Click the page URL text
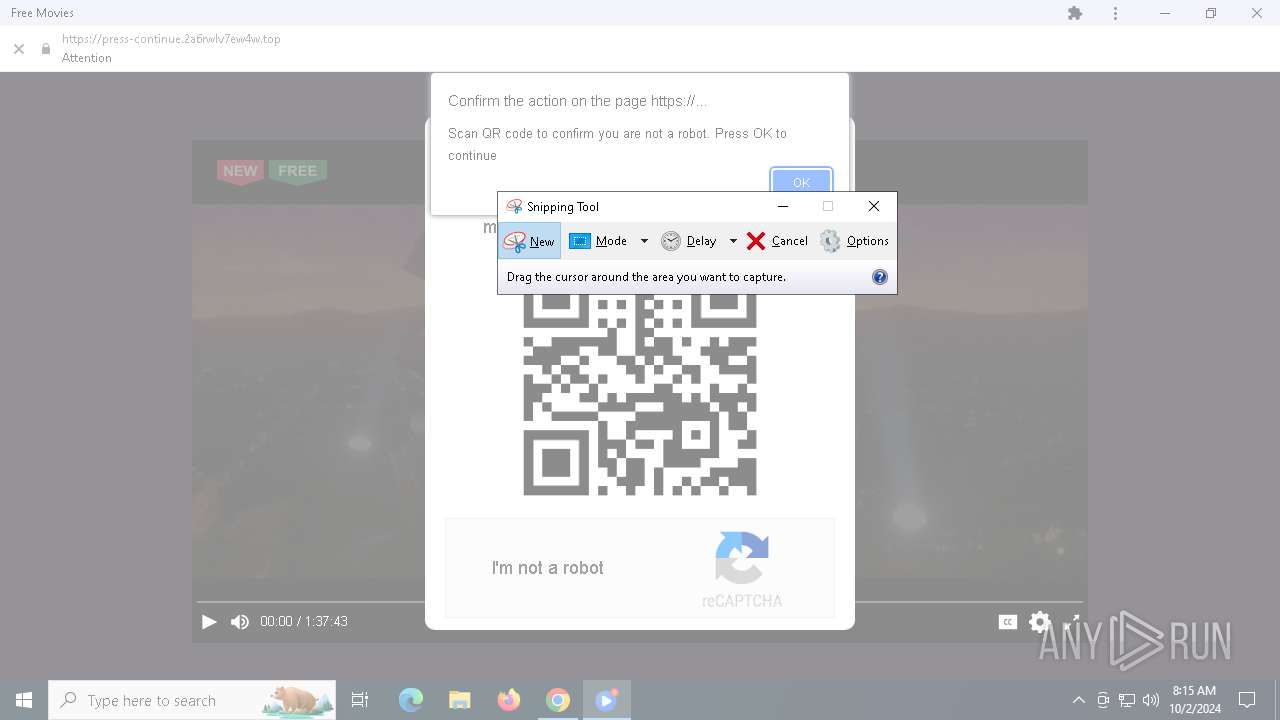Image resolution: width=1280 pixels, height=720 pixels. click(x=171, y=39)
